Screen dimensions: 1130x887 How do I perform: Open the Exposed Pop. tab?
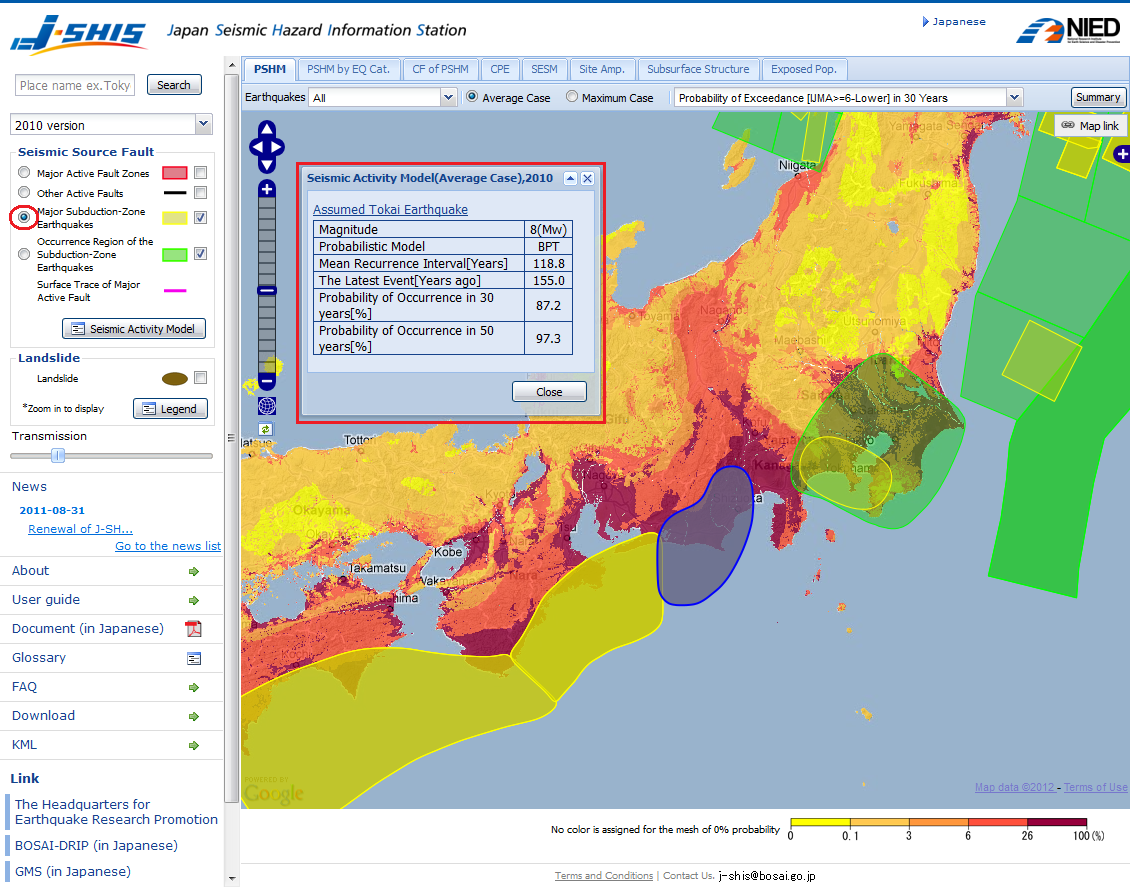click(805, 69)
